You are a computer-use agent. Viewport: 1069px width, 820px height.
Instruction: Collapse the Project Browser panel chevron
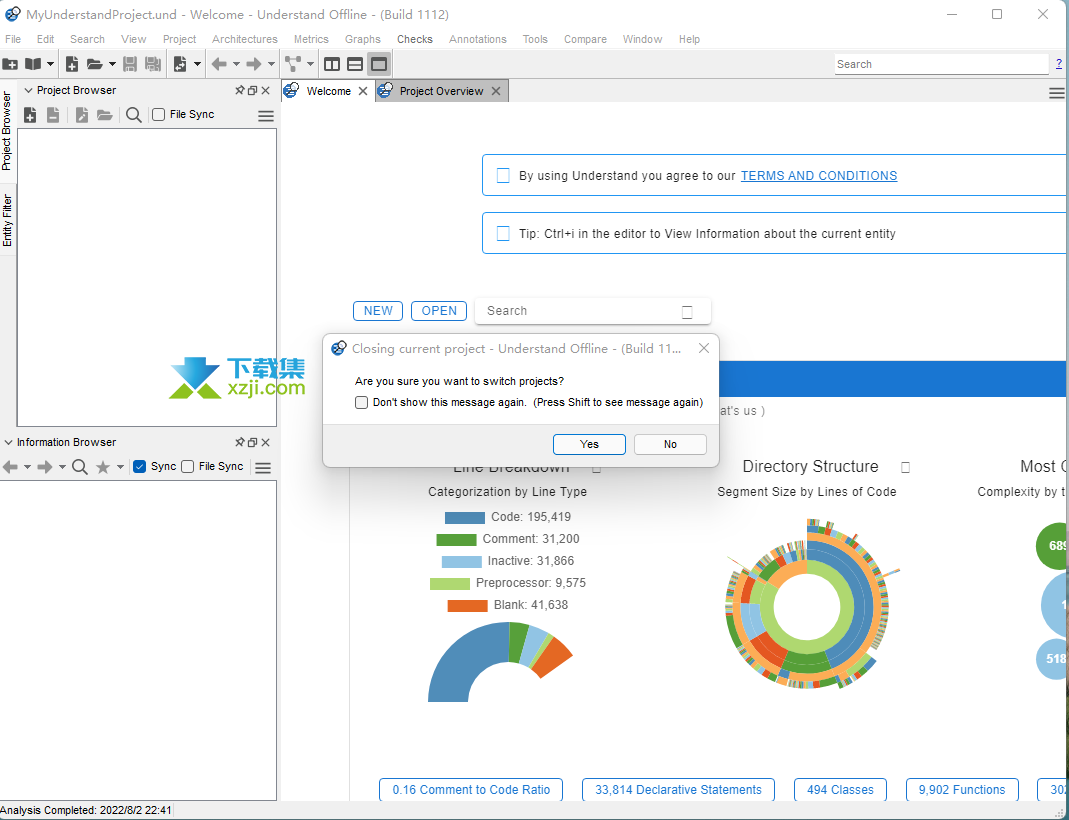pos(28,90)
